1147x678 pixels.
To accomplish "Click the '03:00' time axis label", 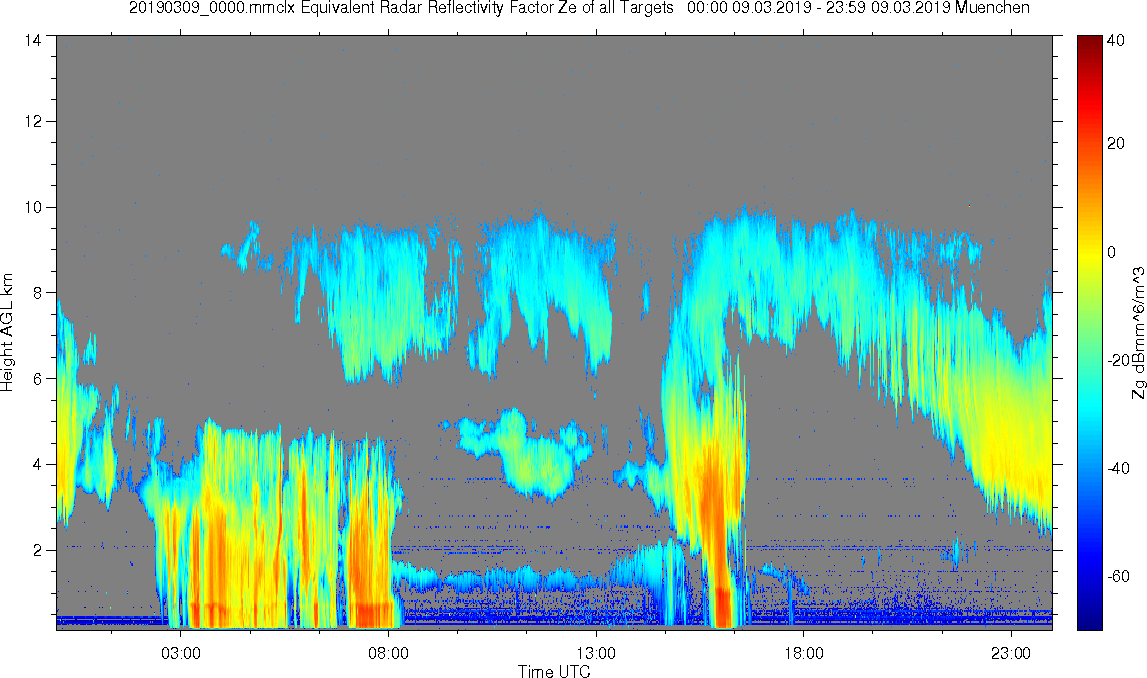I will (x=181, y=652).
